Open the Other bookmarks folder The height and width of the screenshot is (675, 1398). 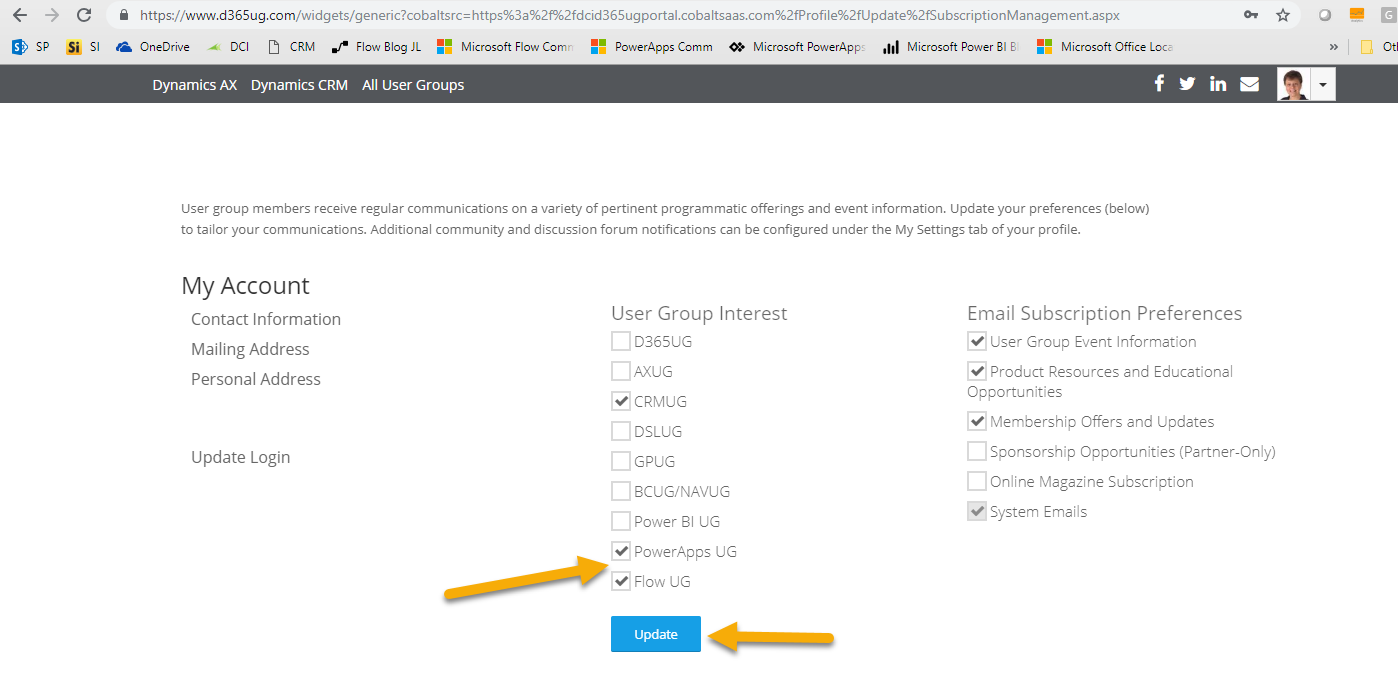(x=1378, y=46)
